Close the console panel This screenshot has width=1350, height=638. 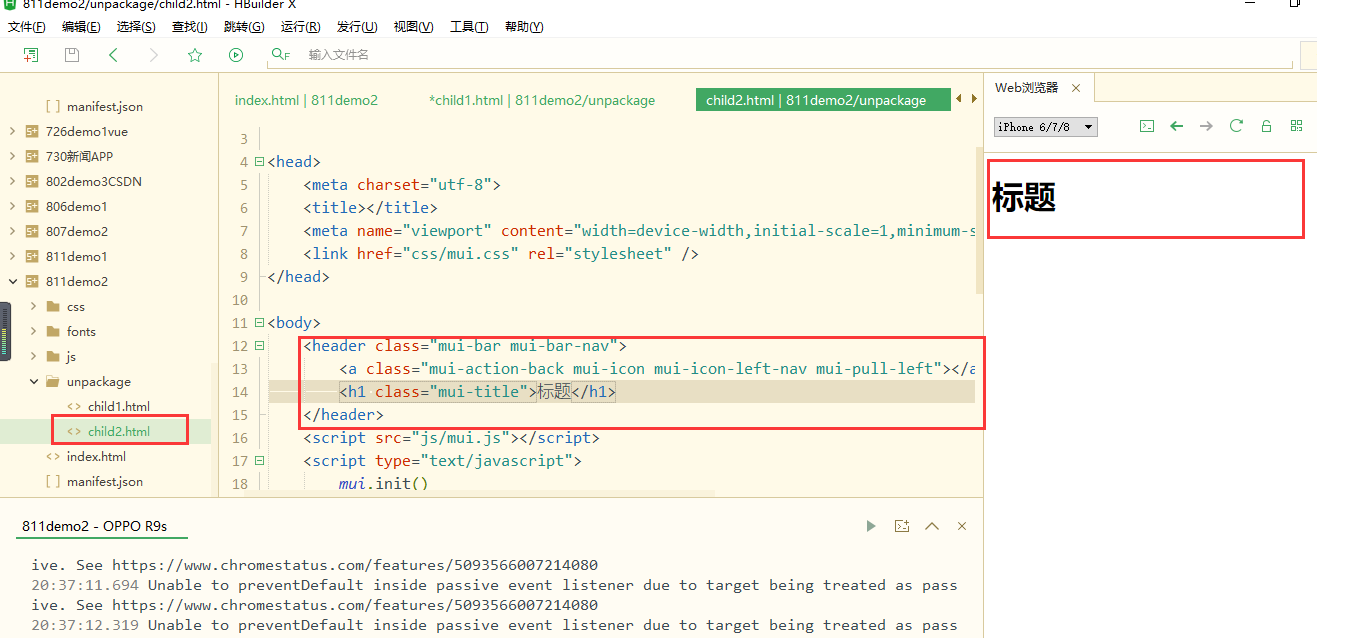coord(962,526)
